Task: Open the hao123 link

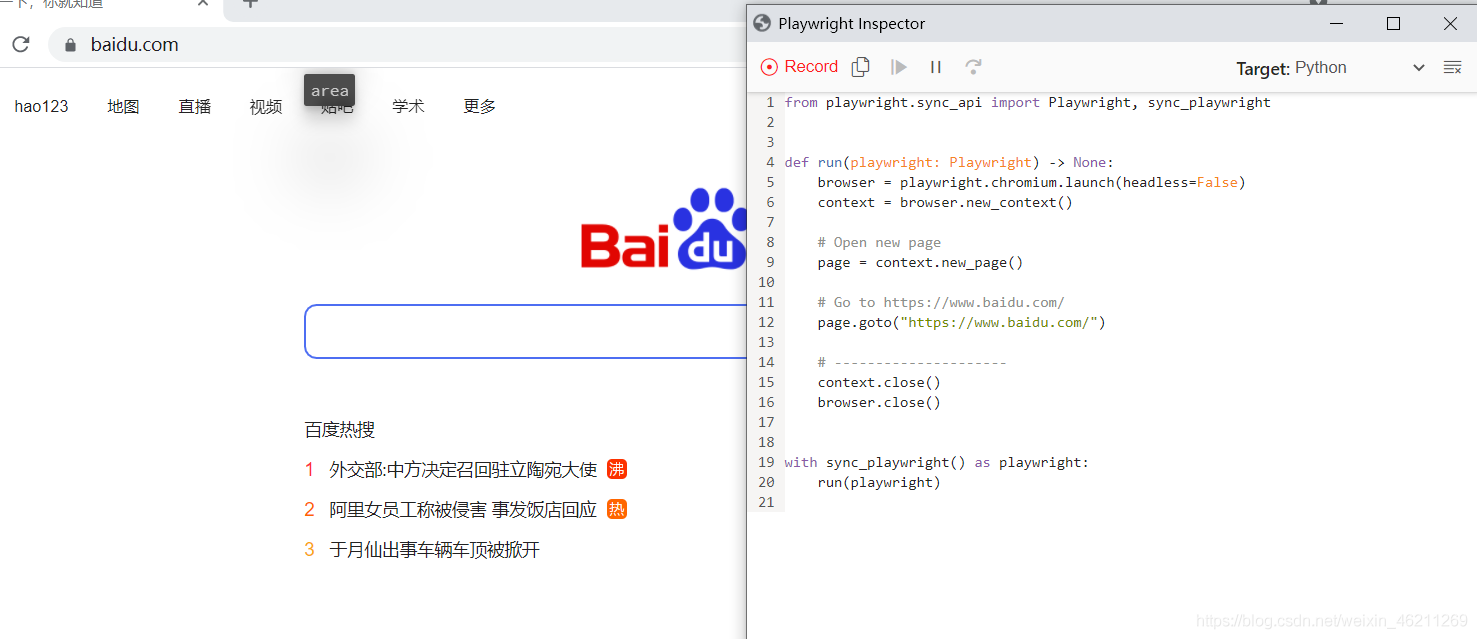Action: pos(41,106)
